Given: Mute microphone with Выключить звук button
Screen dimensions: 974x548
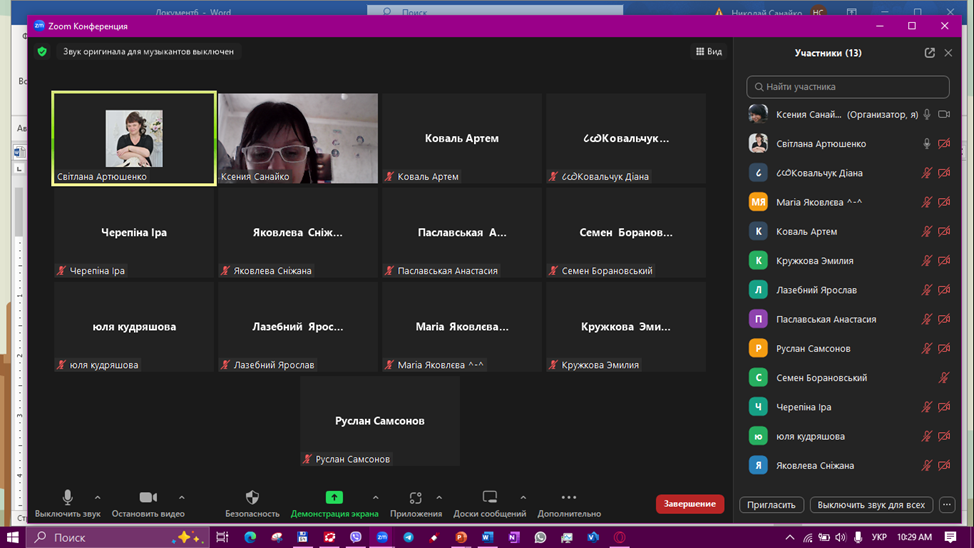Looking at the screenshot, I should pyautogui.click(x=67, y=504).
